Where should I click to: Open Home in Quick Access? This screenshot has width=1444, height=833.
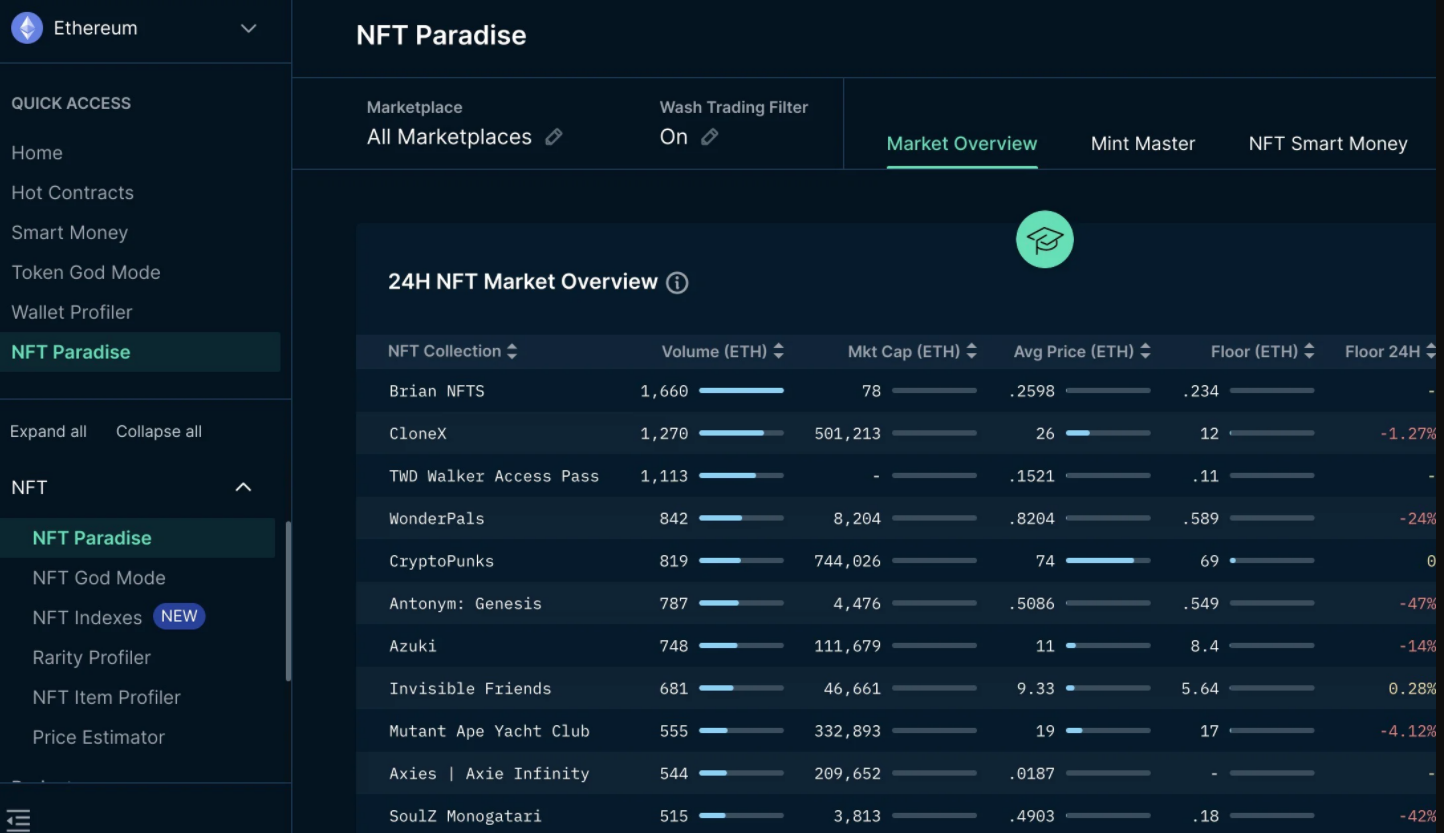click(37, 153)
